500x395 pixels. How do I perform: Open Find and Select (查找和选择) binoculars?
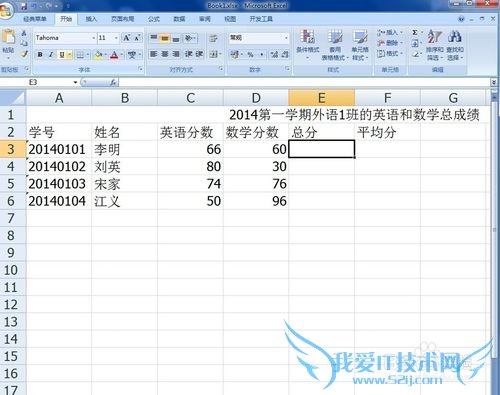(x=455, y=45)
